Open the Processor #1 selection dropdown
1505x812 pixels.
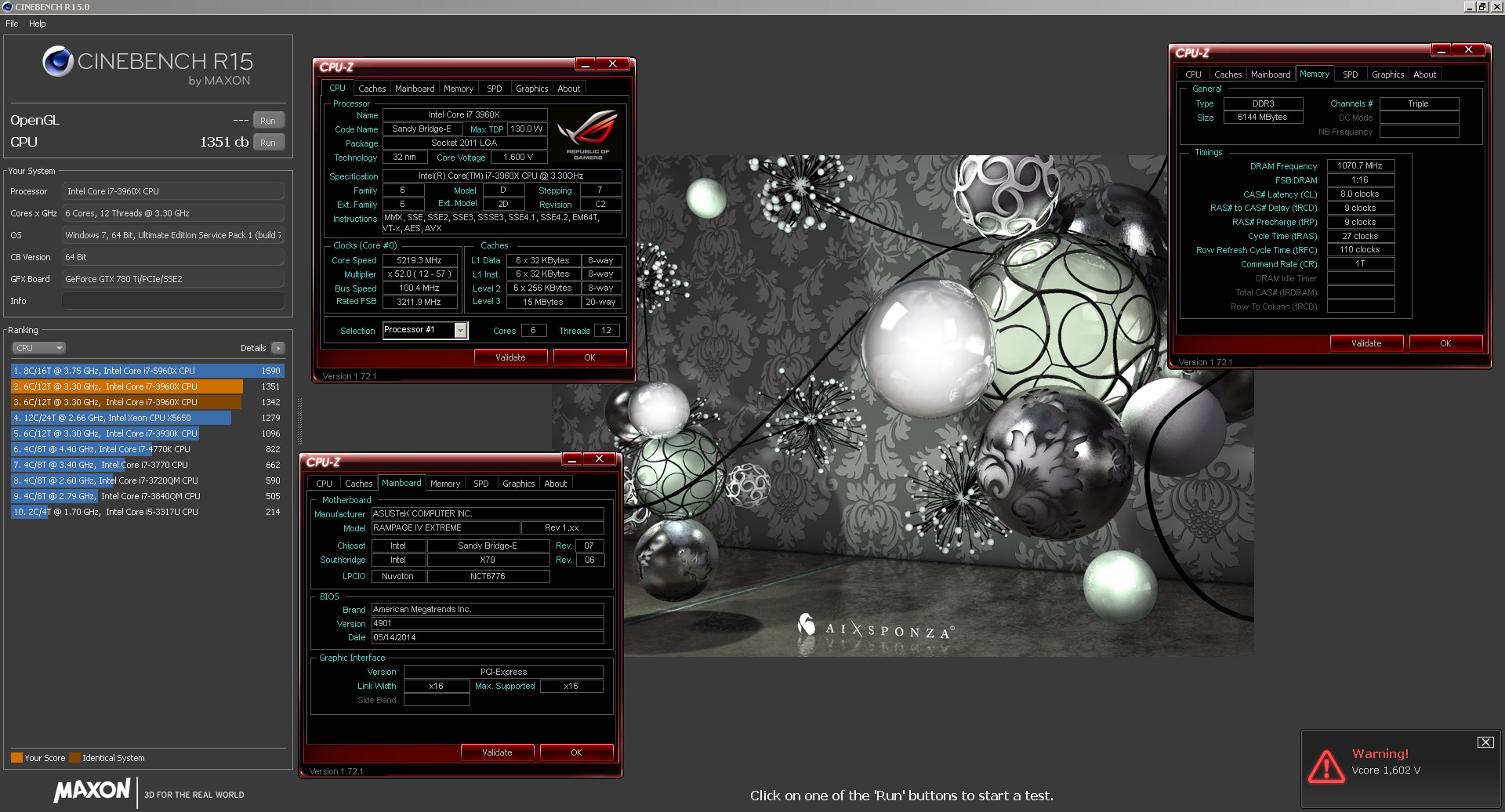click(x=461, y=330)
